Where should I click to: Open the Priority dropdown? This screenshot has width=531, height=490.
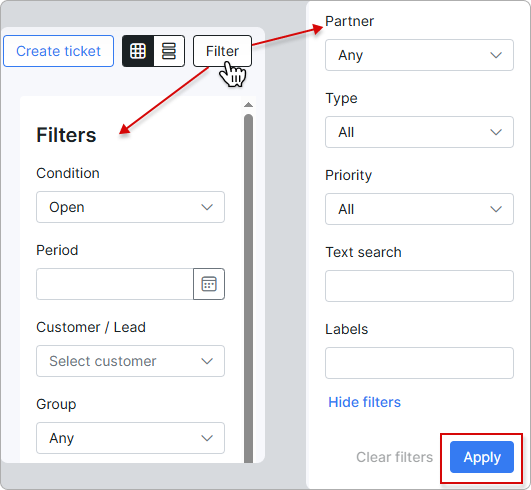tap(419, 209)
